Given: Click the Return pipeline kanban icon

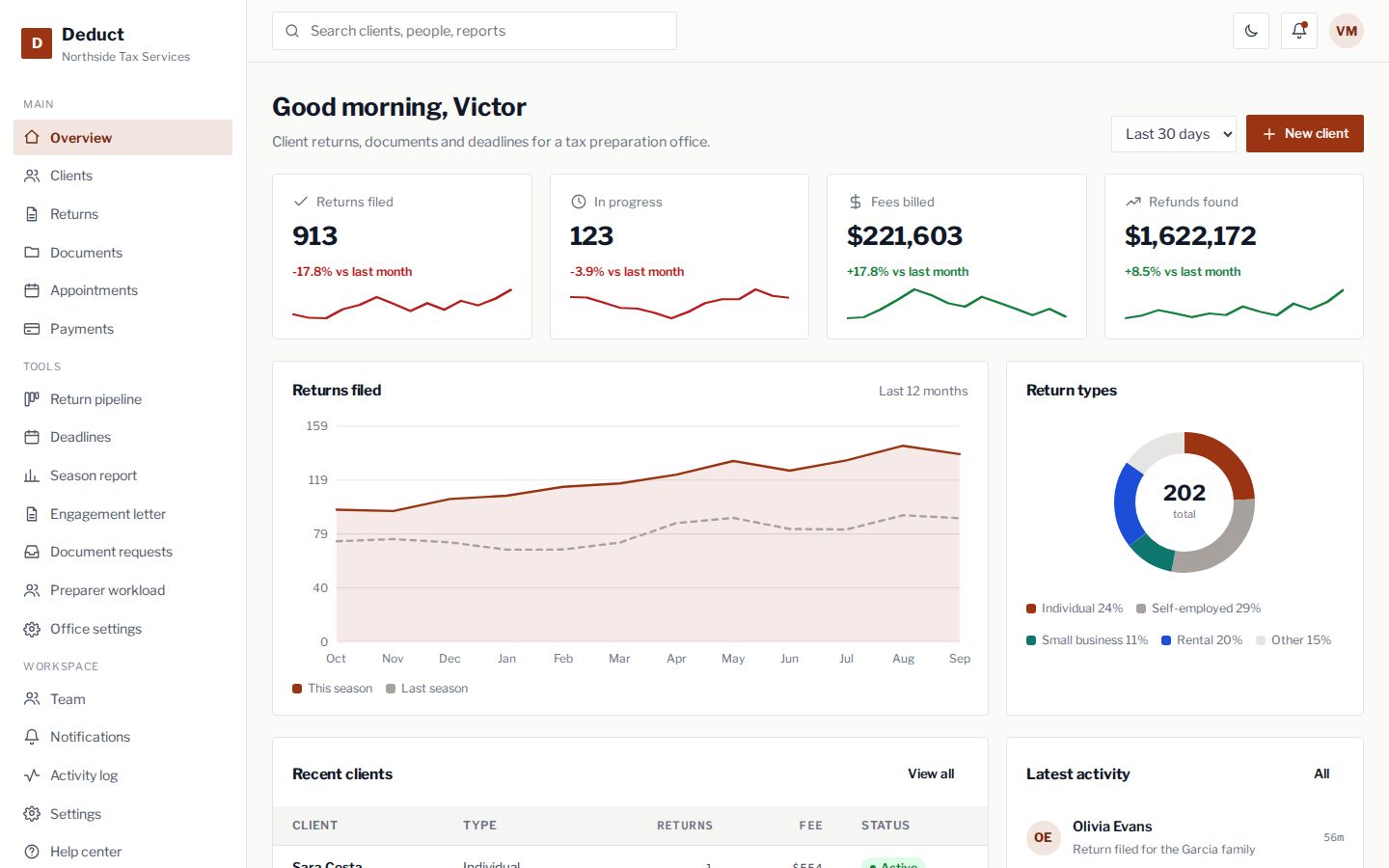Looking at the screenshot, I should click(32, 399).
